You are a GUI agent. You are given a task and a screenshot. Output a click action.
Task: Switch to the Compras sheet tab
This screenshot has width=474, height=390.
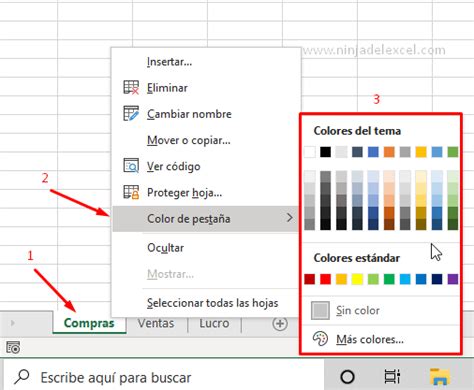[89, 323]
